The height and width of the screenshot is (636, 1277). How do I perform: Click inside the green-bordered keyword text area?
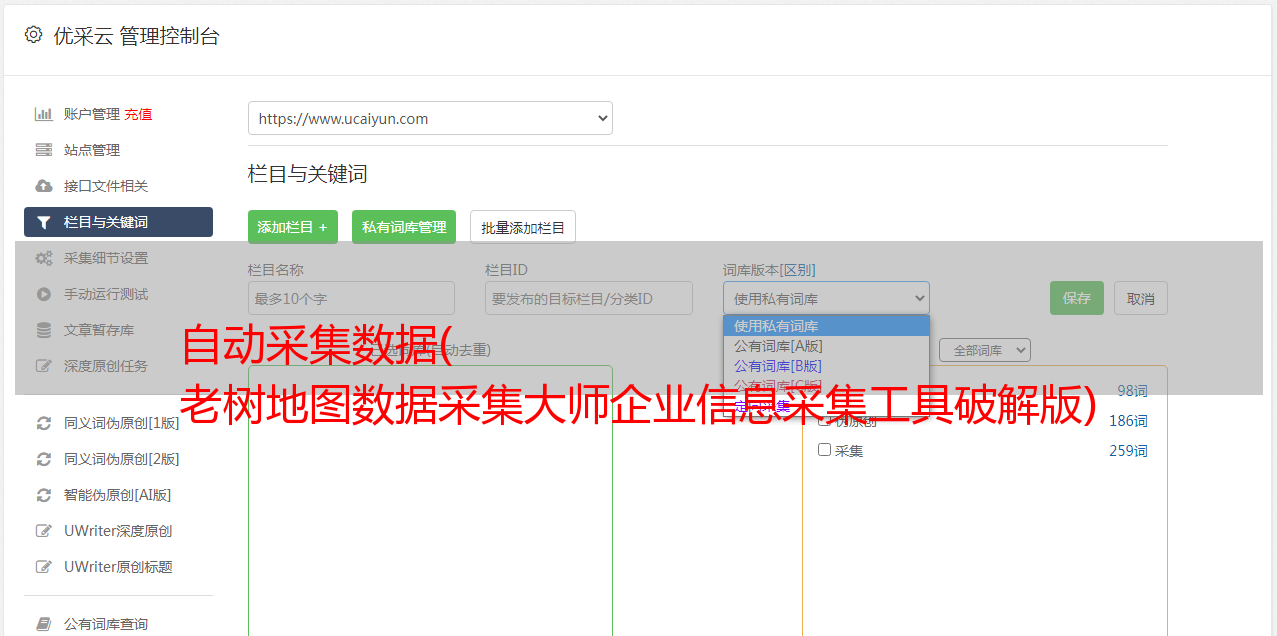point(430,500)
